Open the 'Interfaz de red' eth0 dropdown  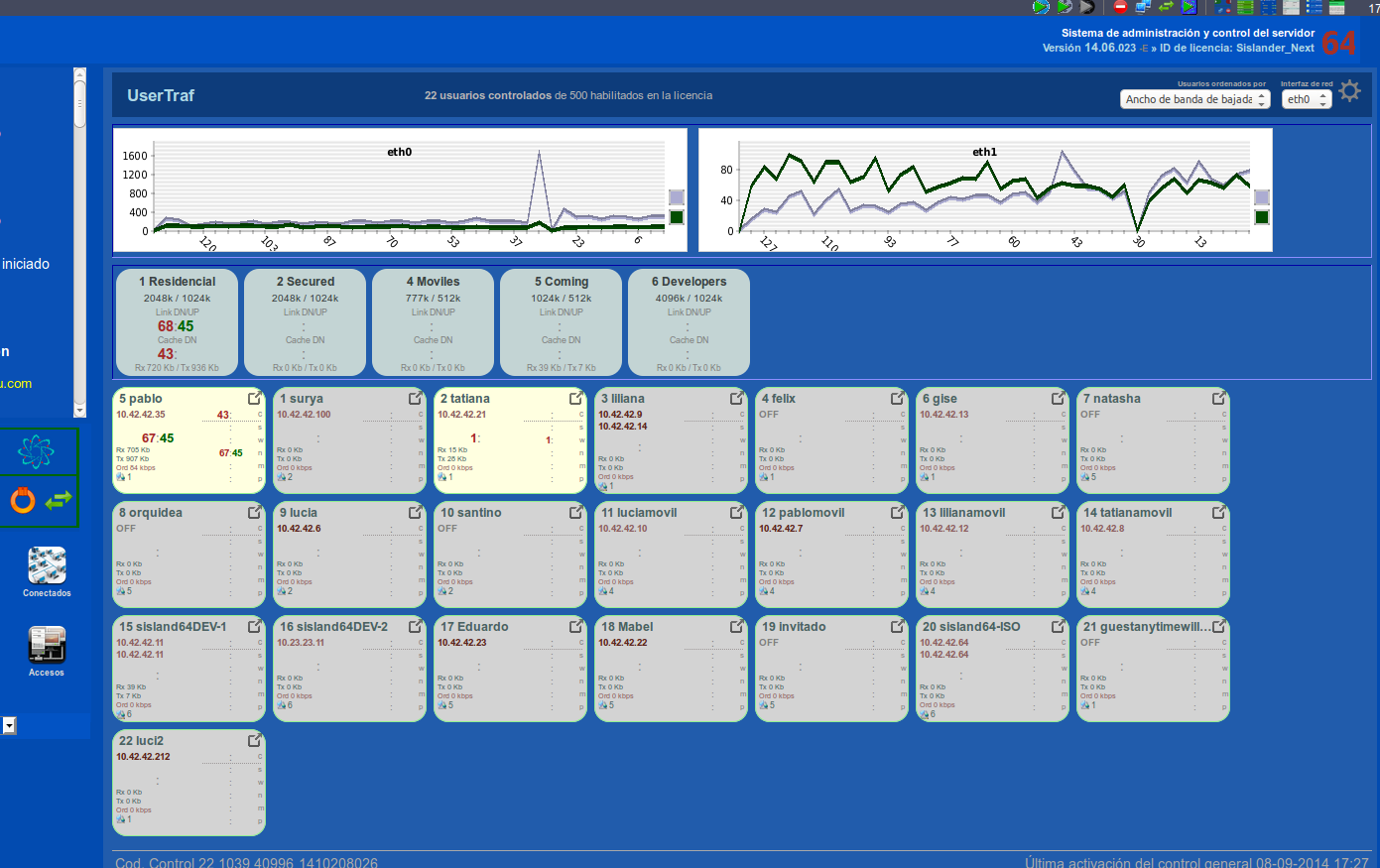point(1307,99)
